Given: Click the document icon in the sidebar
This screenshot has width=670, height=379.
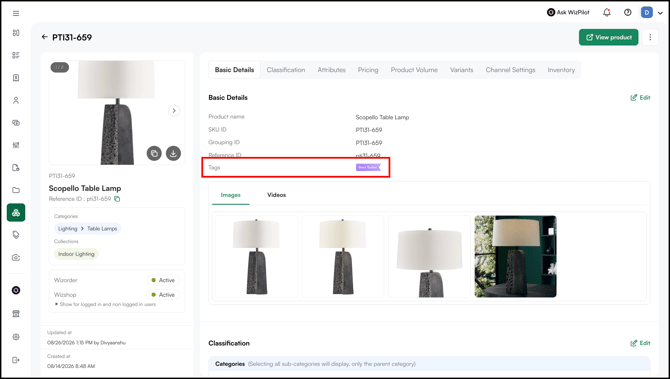Looking at the screenshot, I should pos(16,78).
